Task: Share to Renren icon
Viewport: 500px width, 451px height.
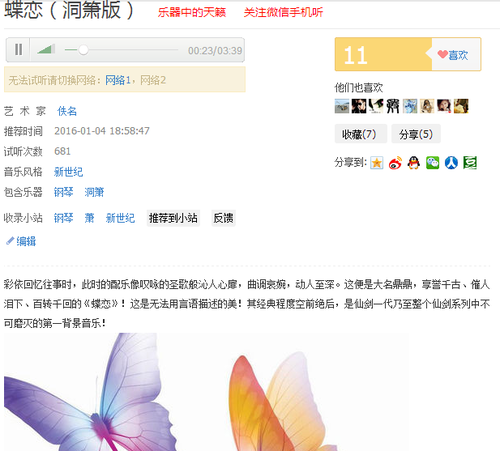Action: [451, 163]
